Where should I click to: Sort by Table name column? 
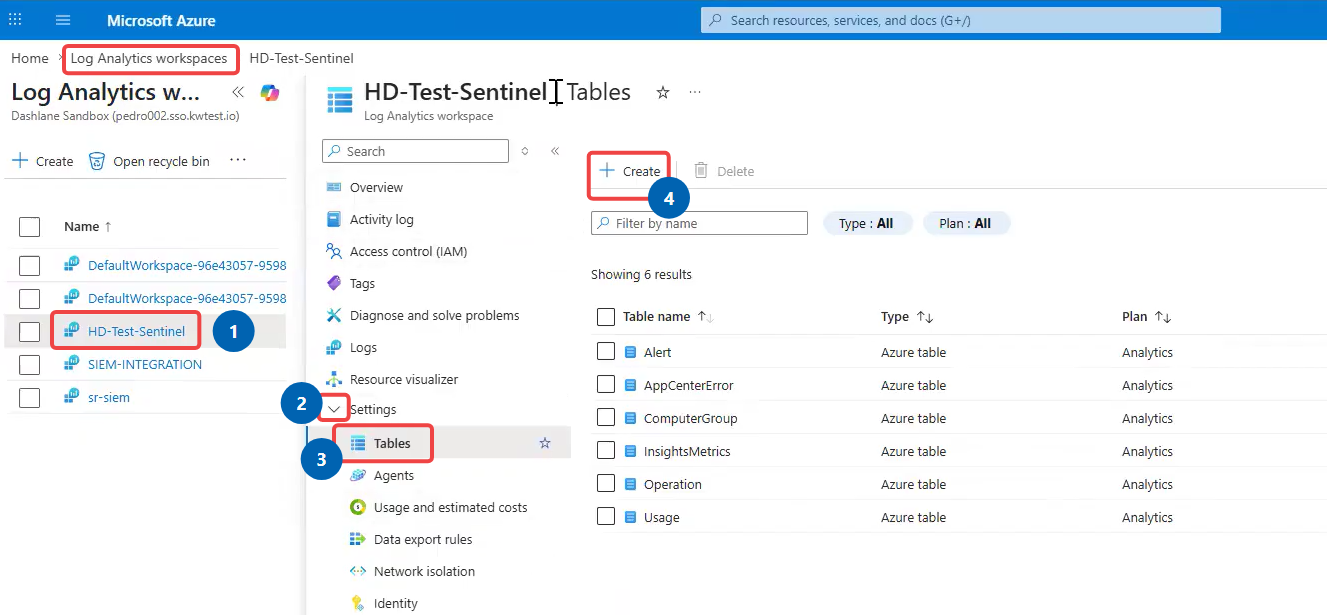coord(668,316)
